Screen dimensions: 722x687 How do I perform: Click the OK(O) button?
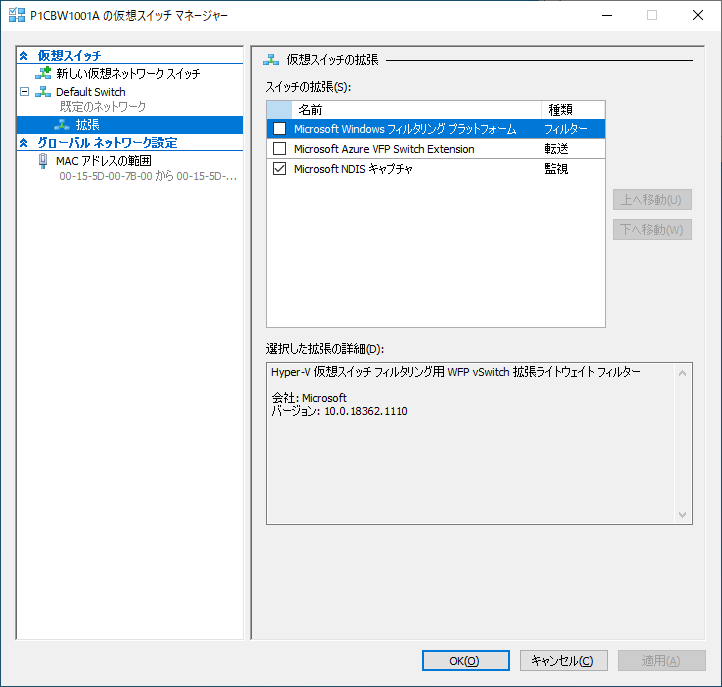pyautogui.click(x=466, y=660)
